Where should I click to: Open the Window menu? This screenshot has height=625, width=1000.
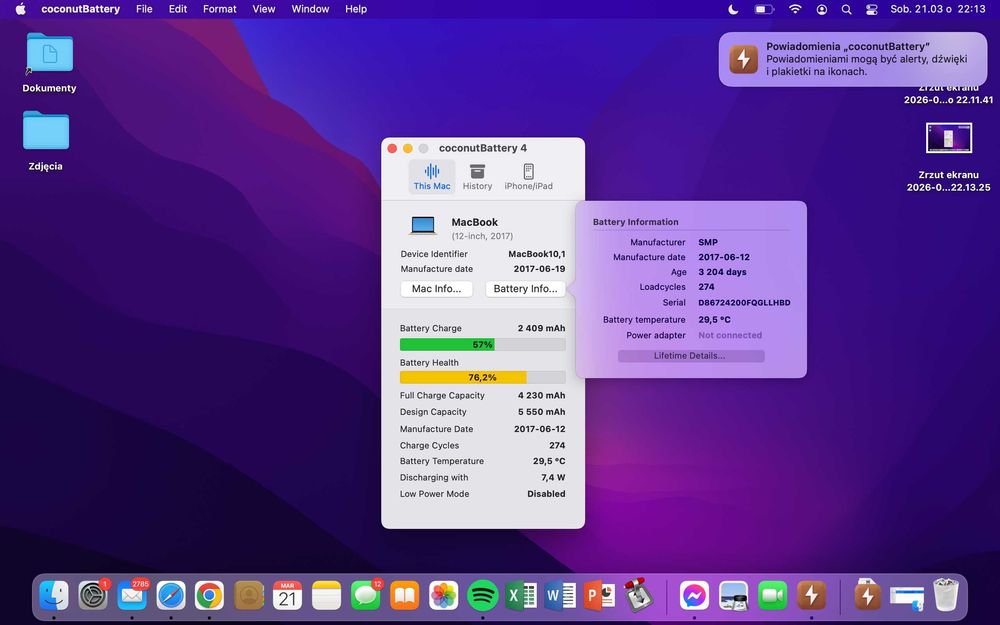tap(310, 9)
